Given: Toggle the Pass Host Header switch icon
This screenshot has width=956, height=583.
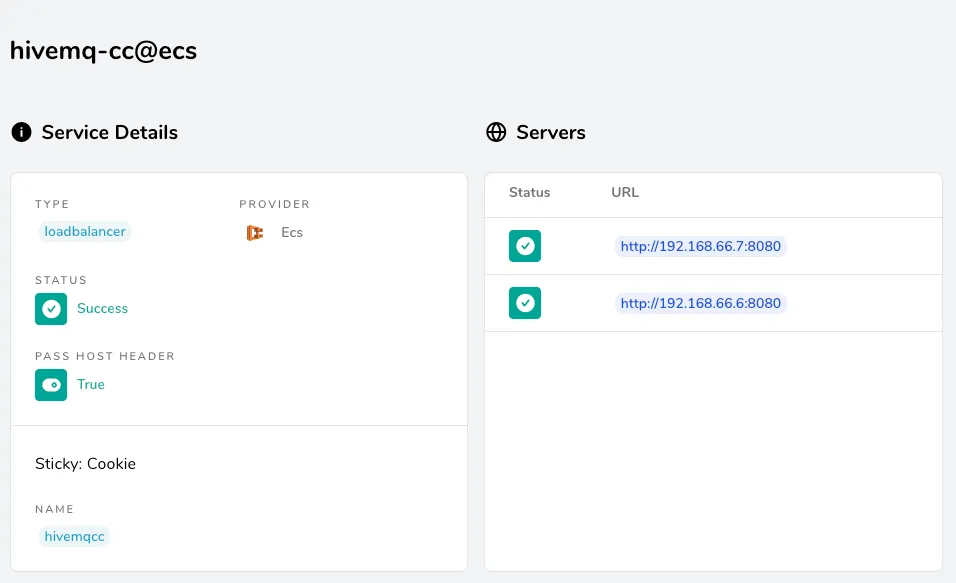Looking at the screenshot, I should (51, 385).
